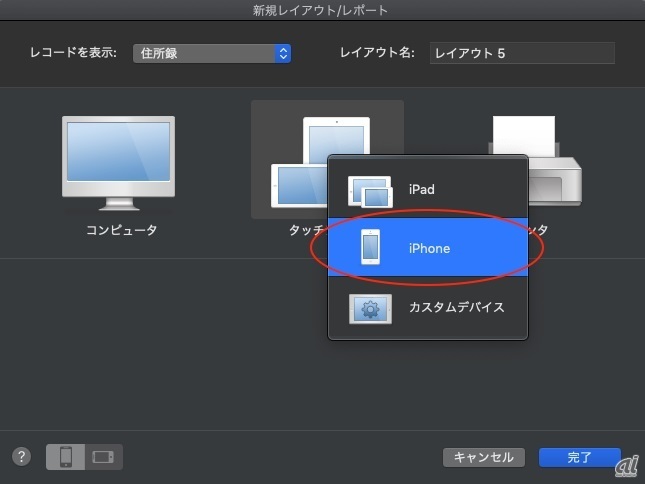Click the iPad devices icon in popup
This screenshot has height=484, width=645.
coord(370,190)
